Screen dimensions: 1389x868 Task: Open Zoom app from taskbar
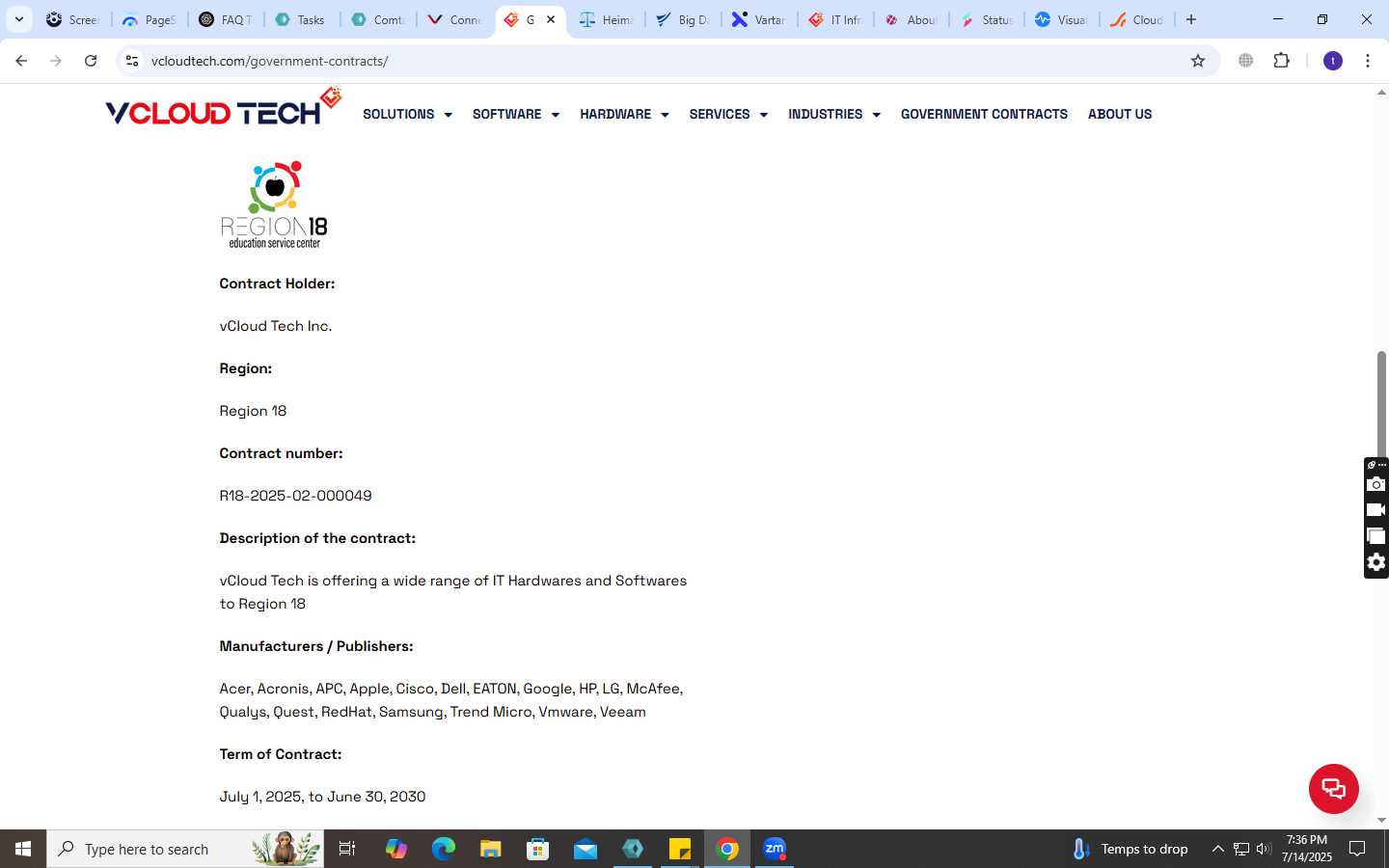(775, 849)
